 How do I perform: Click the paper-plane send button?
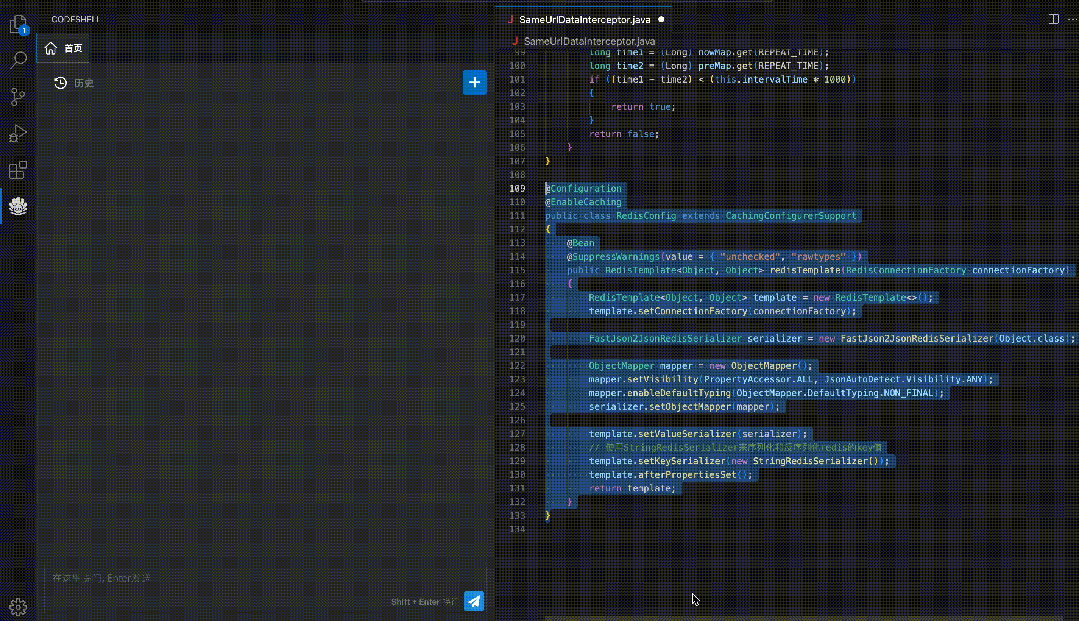pos(473,601)
